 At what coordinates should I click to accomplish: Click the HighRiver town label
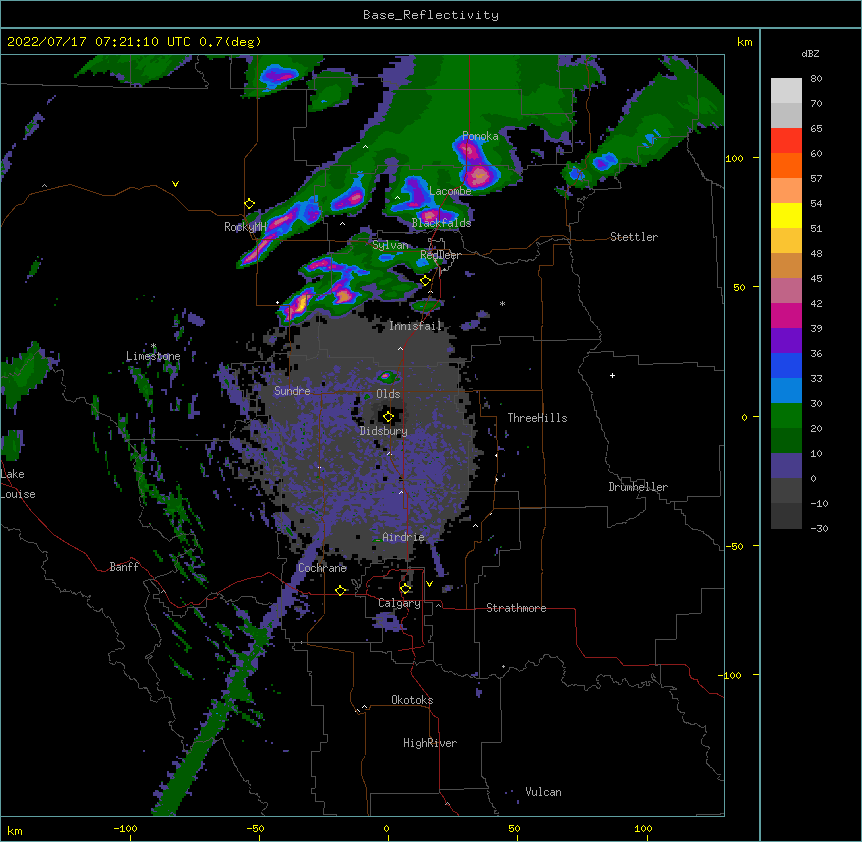point(430,743)
